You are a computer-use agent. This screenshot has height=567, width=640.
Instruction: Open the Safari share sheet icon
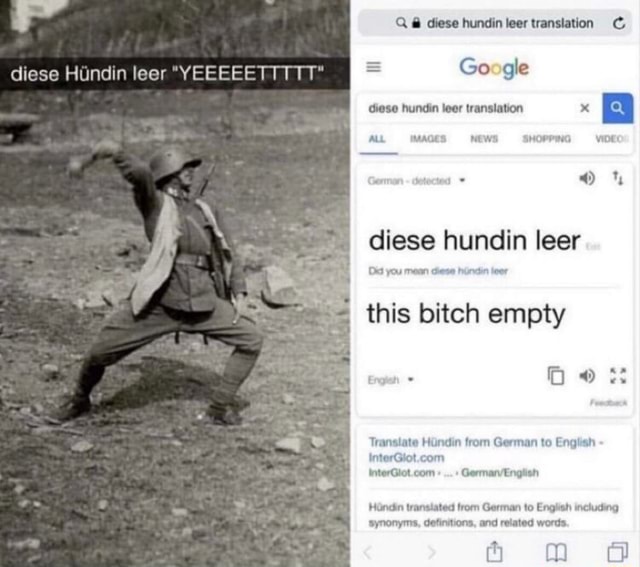[x=494, y=551]
